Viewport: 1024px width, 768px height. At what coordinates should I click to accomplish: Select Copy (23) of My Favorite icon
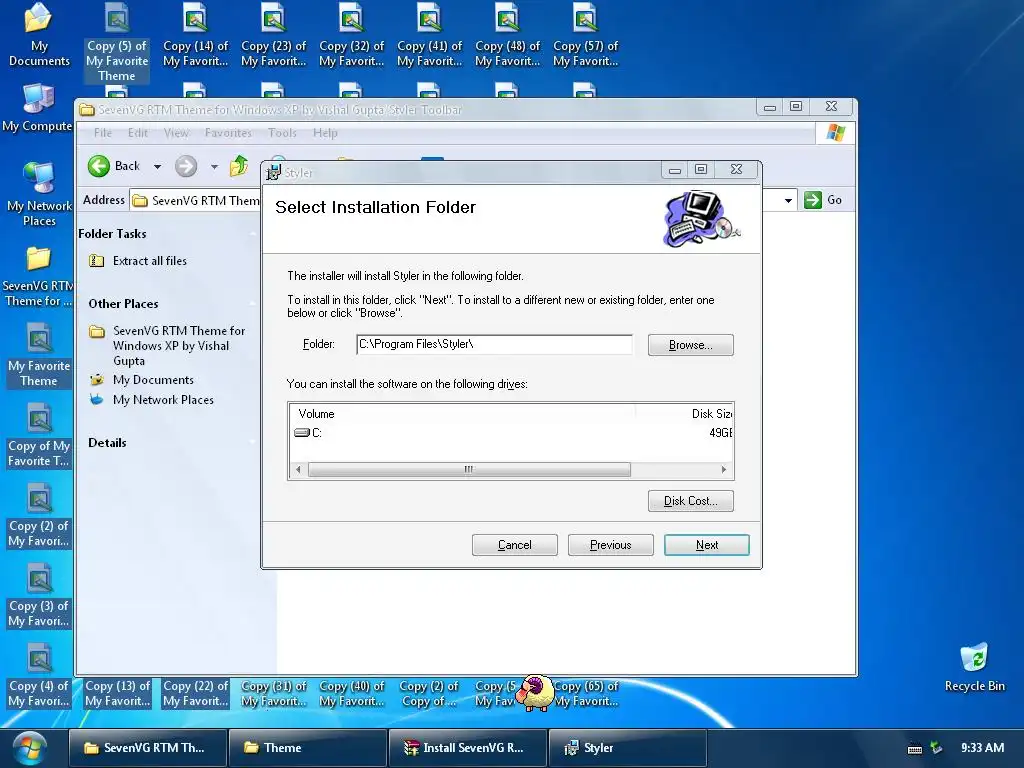(273, 35)
